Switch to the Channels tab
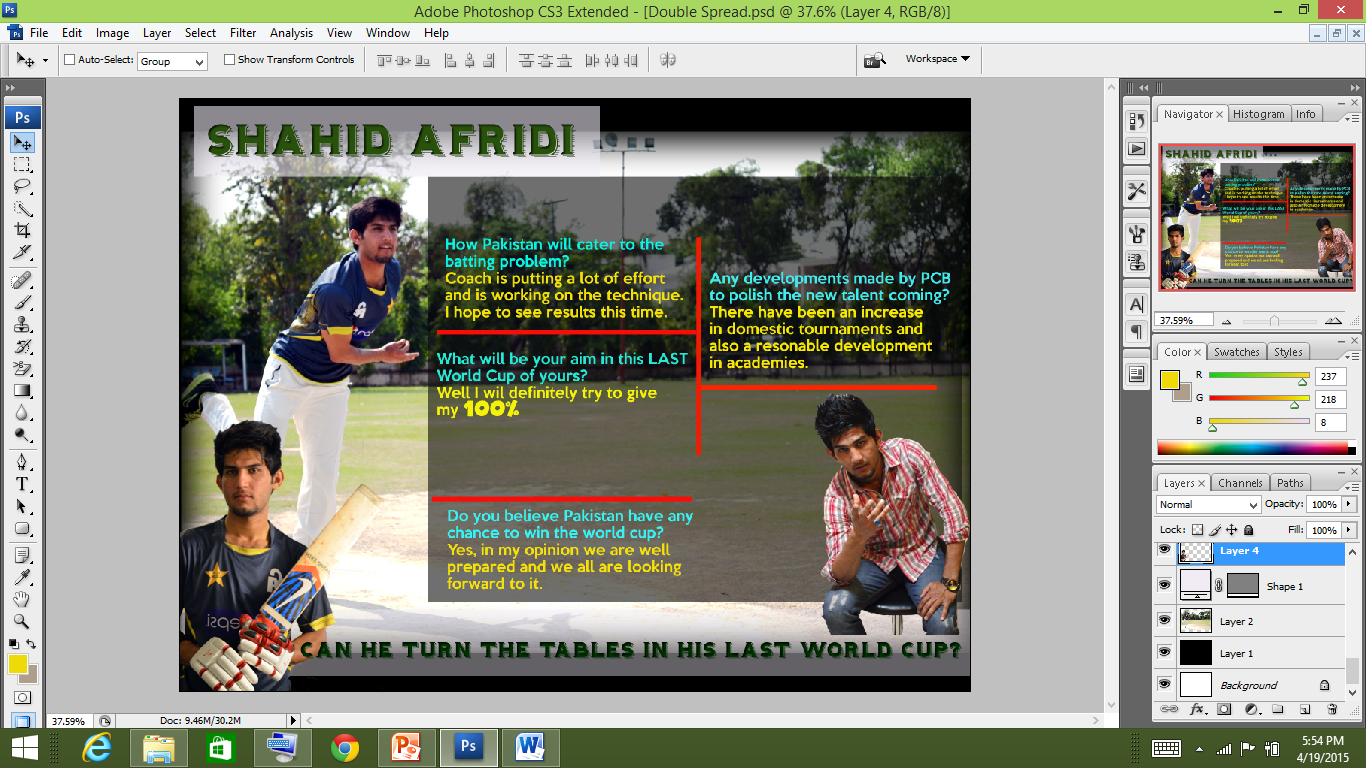 pyautogui.click(x=1241, y=483)
